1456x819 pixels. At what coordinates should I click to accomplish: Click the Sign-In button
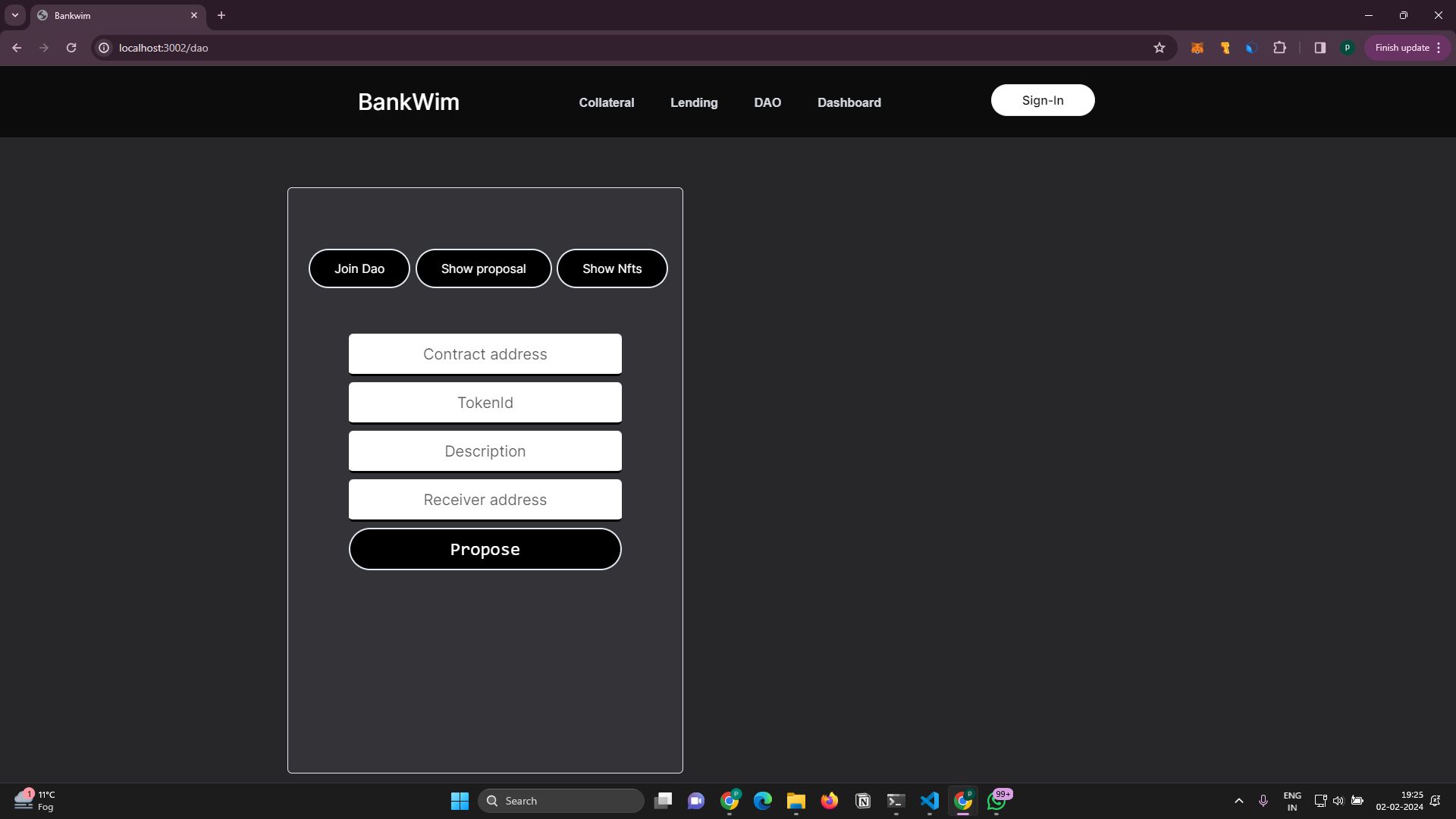point(1042,100)
